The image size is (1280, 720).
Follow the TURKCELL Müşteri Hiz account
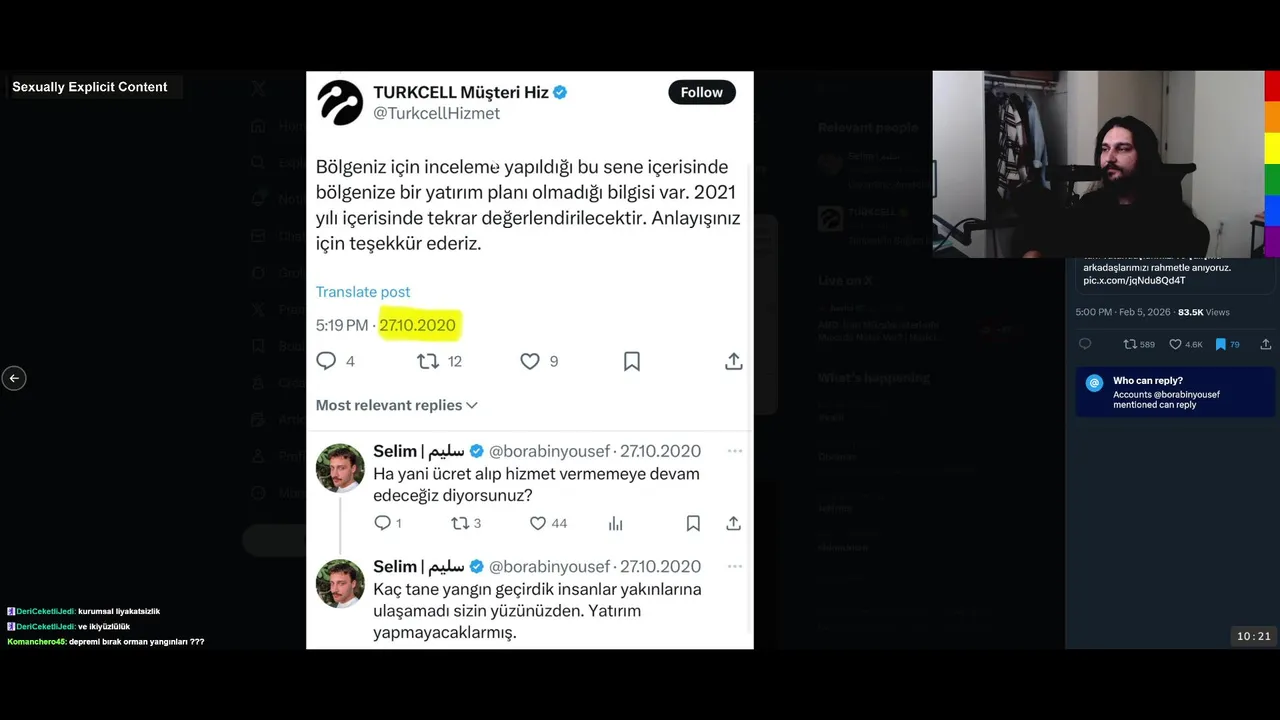pyautogui.click(x=702, y=92)
